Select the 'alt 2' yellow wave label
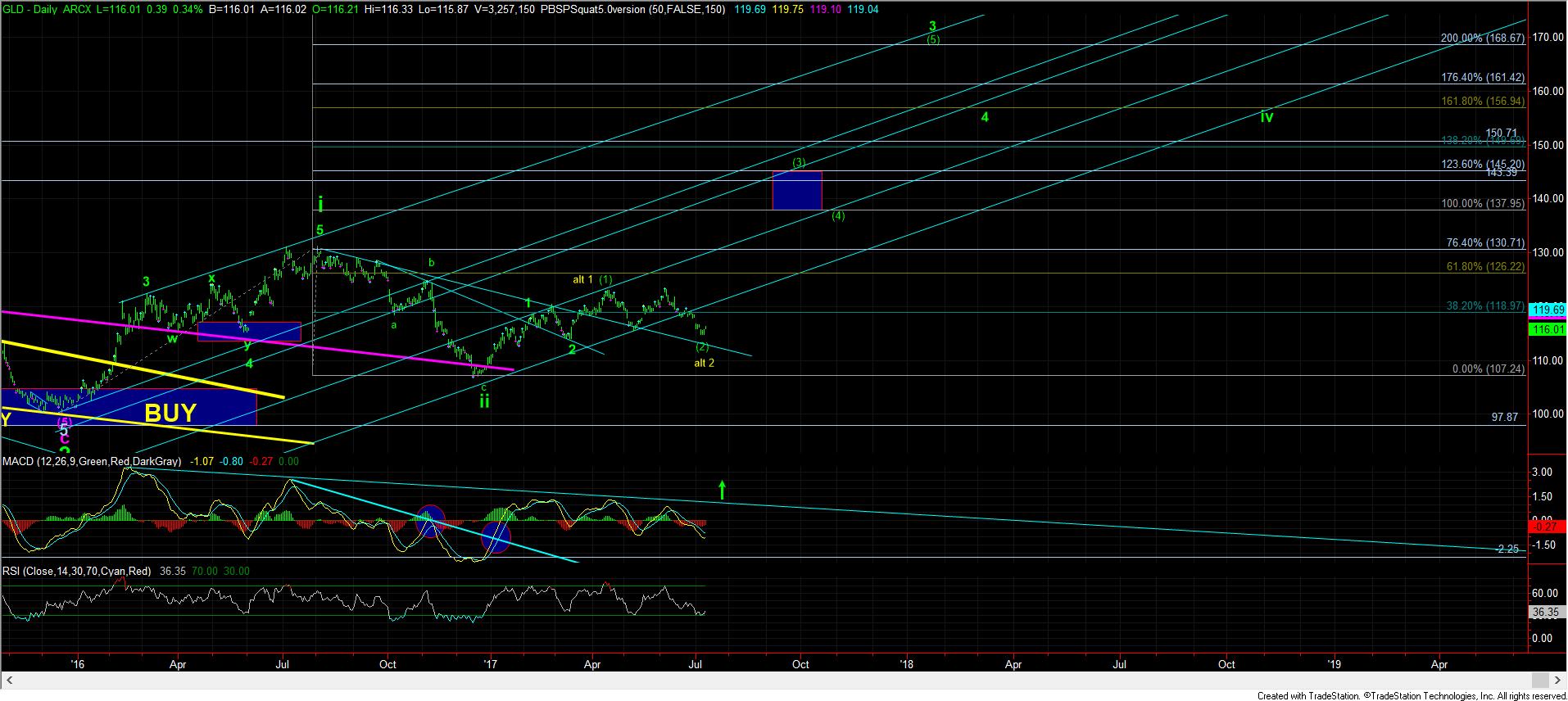1568x701 pixels. [x=705, y=363]
